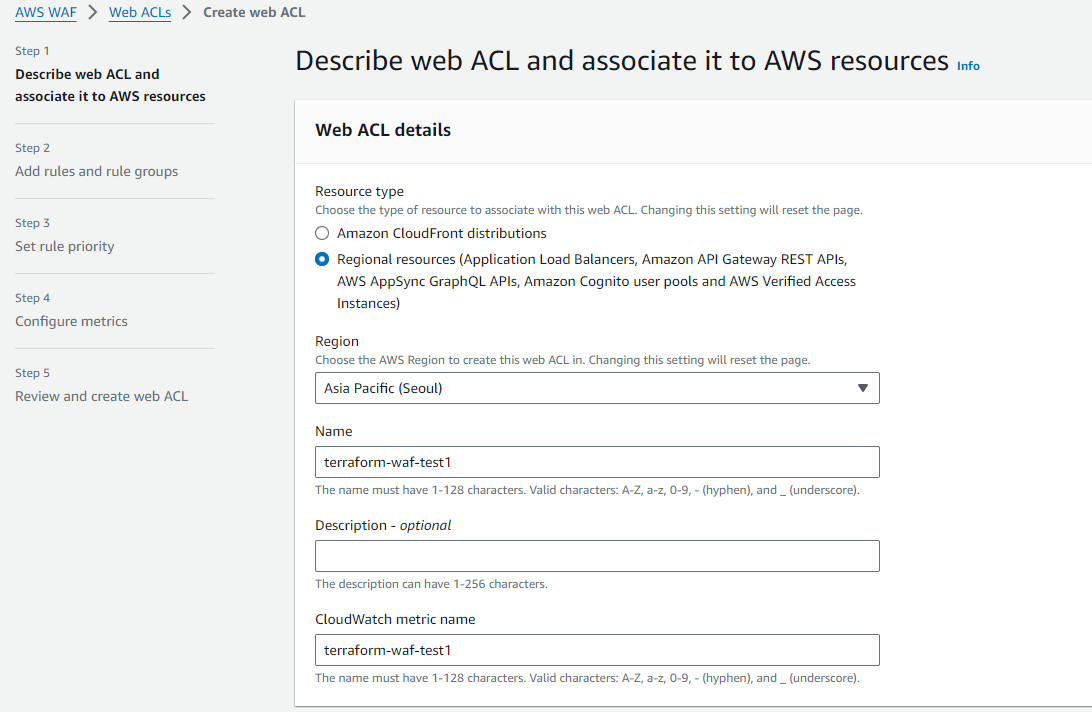Click the Description - optional label
Viewport: 1092px width, 712px height.
point(383,525)
